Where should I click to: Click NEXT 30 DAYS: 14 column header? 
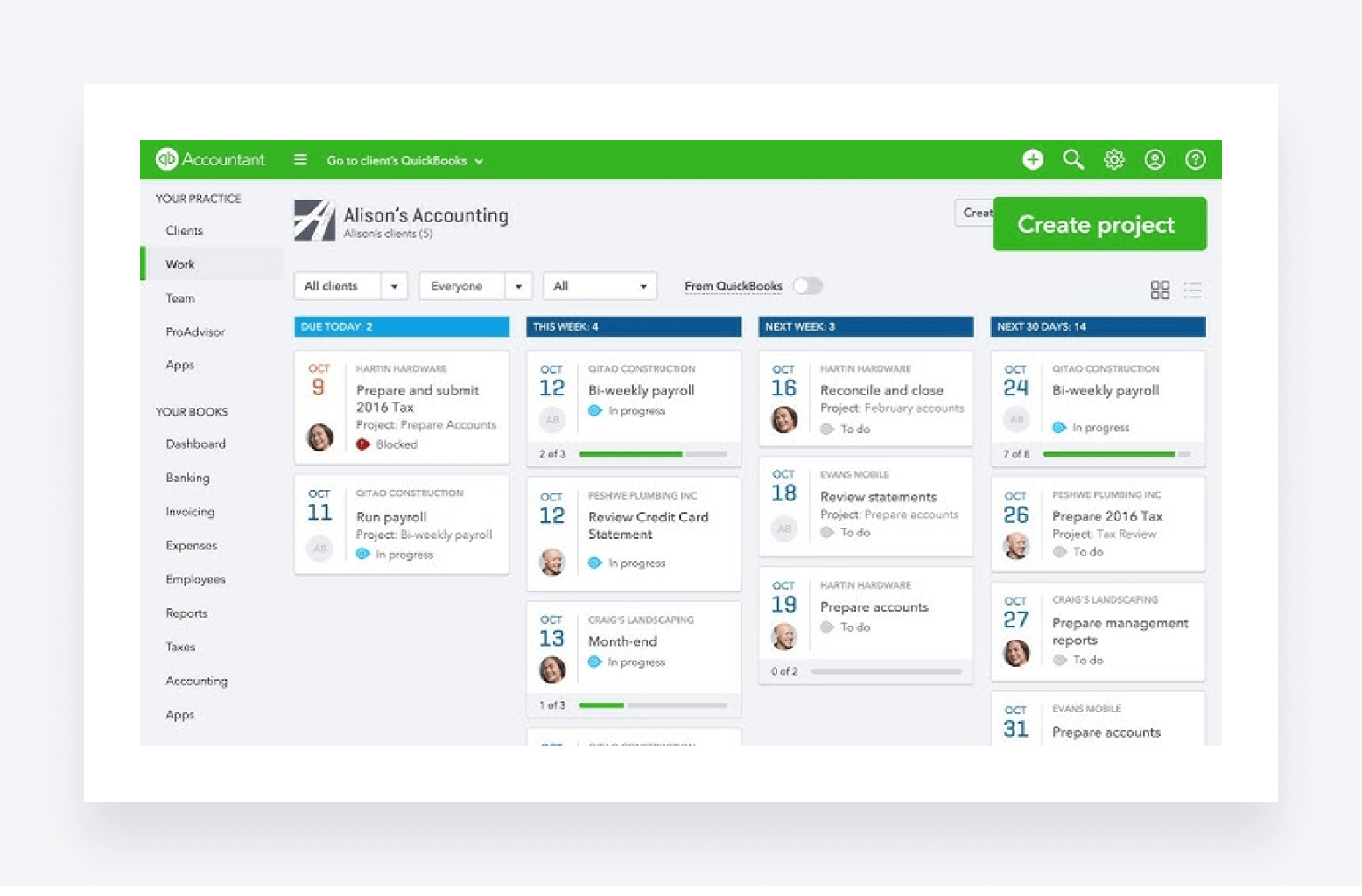coord(1098,326)
